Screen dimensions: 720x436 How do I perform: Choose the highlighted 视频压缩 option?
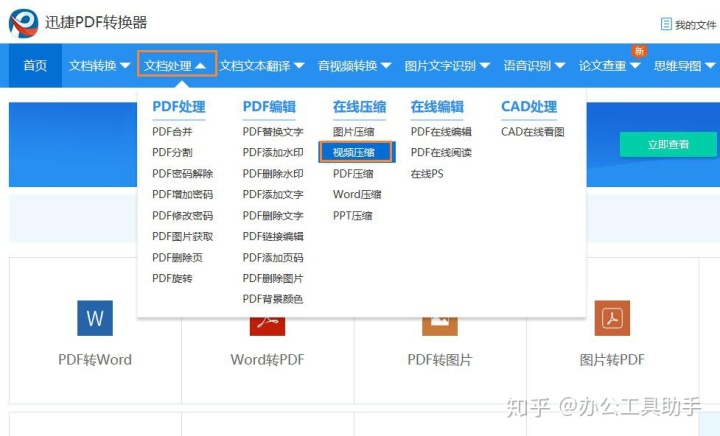(x=355, y=152)
